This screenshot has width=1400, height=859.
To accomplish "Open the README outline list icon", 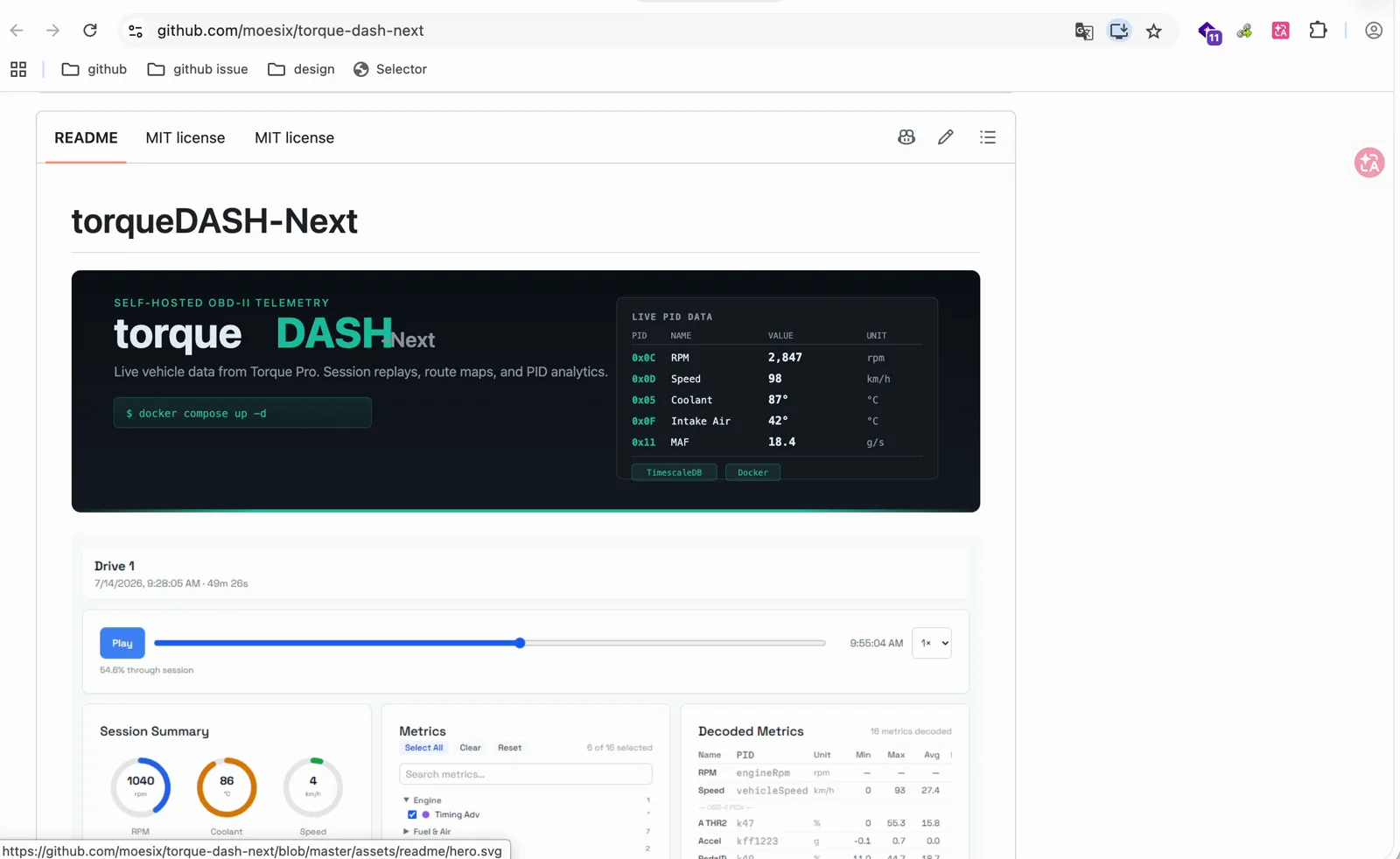I will [x=988, y=137].
